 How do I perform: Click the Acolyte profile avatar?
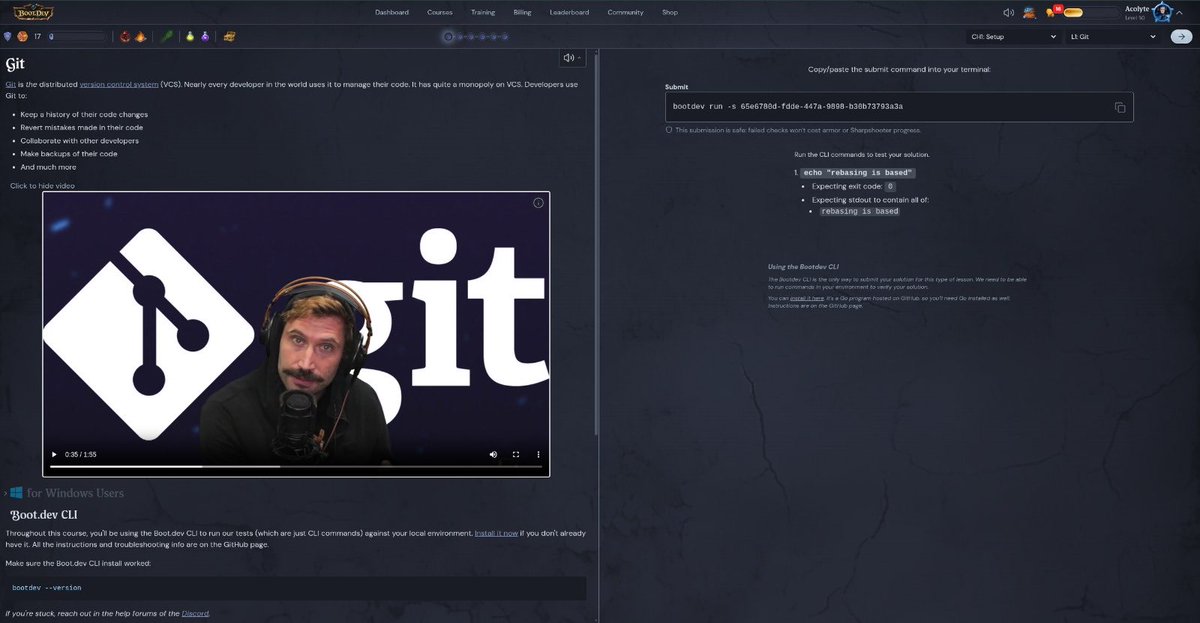(x=1163, y=13)
